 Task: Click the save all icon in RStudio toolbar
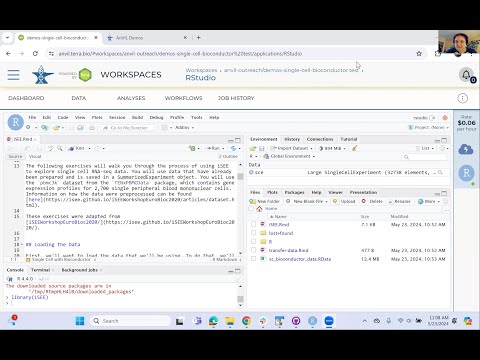[x=80, y=128]
